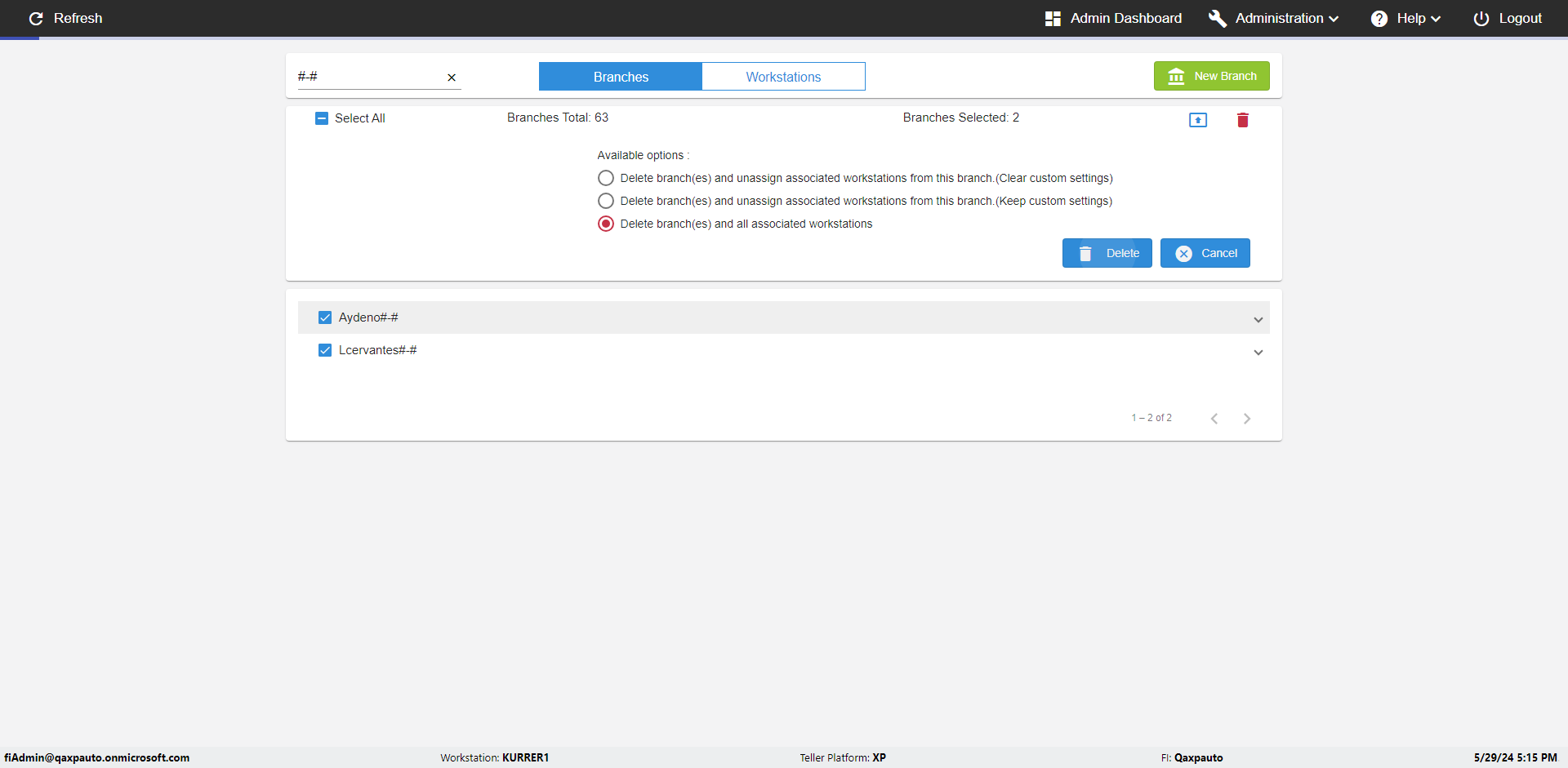The width and height of the screenshot is (1568, 768).
Task: Select delete and unassign with Clear custom settings
Action: [606, 178]
